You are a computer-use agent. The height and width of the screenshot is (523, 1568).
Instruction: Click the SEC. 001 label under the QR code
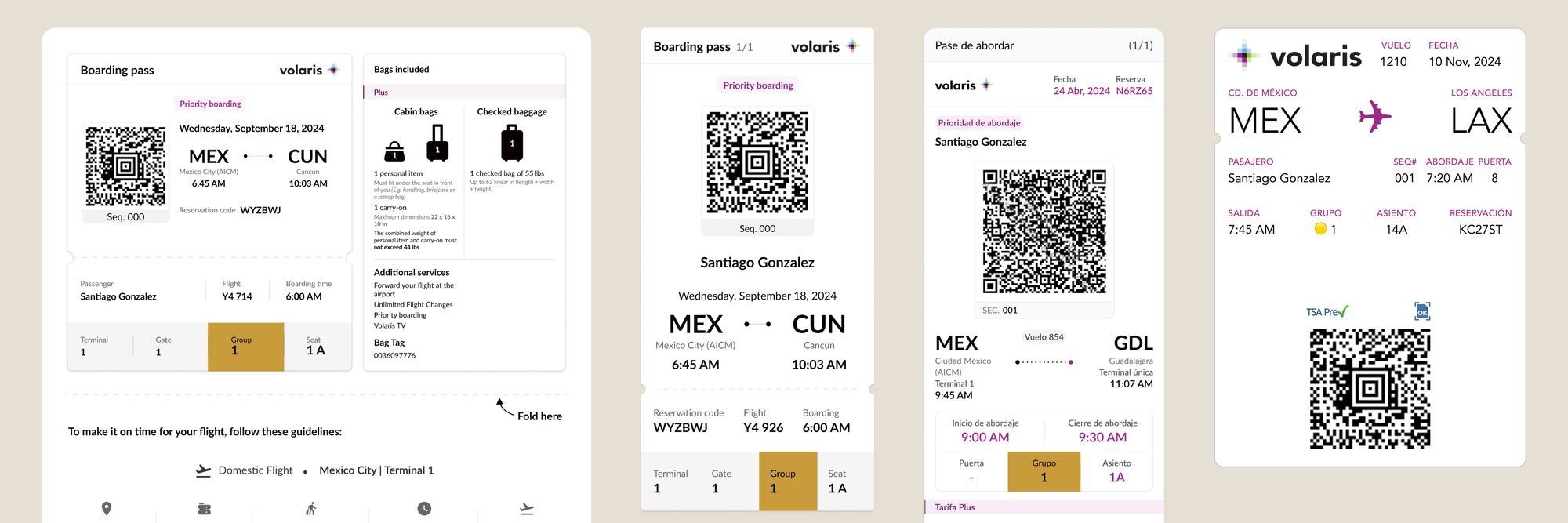coord(1000,311)
